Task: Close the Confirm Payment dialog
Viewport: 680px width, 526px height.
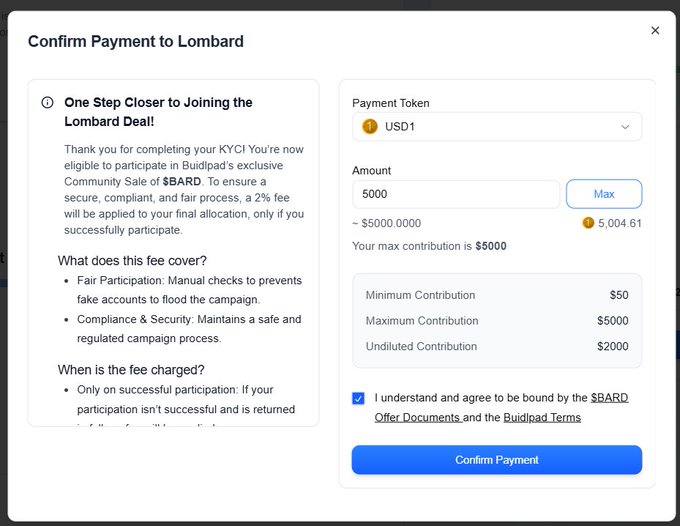Action: pyautogui.click(x=655, y=30)
